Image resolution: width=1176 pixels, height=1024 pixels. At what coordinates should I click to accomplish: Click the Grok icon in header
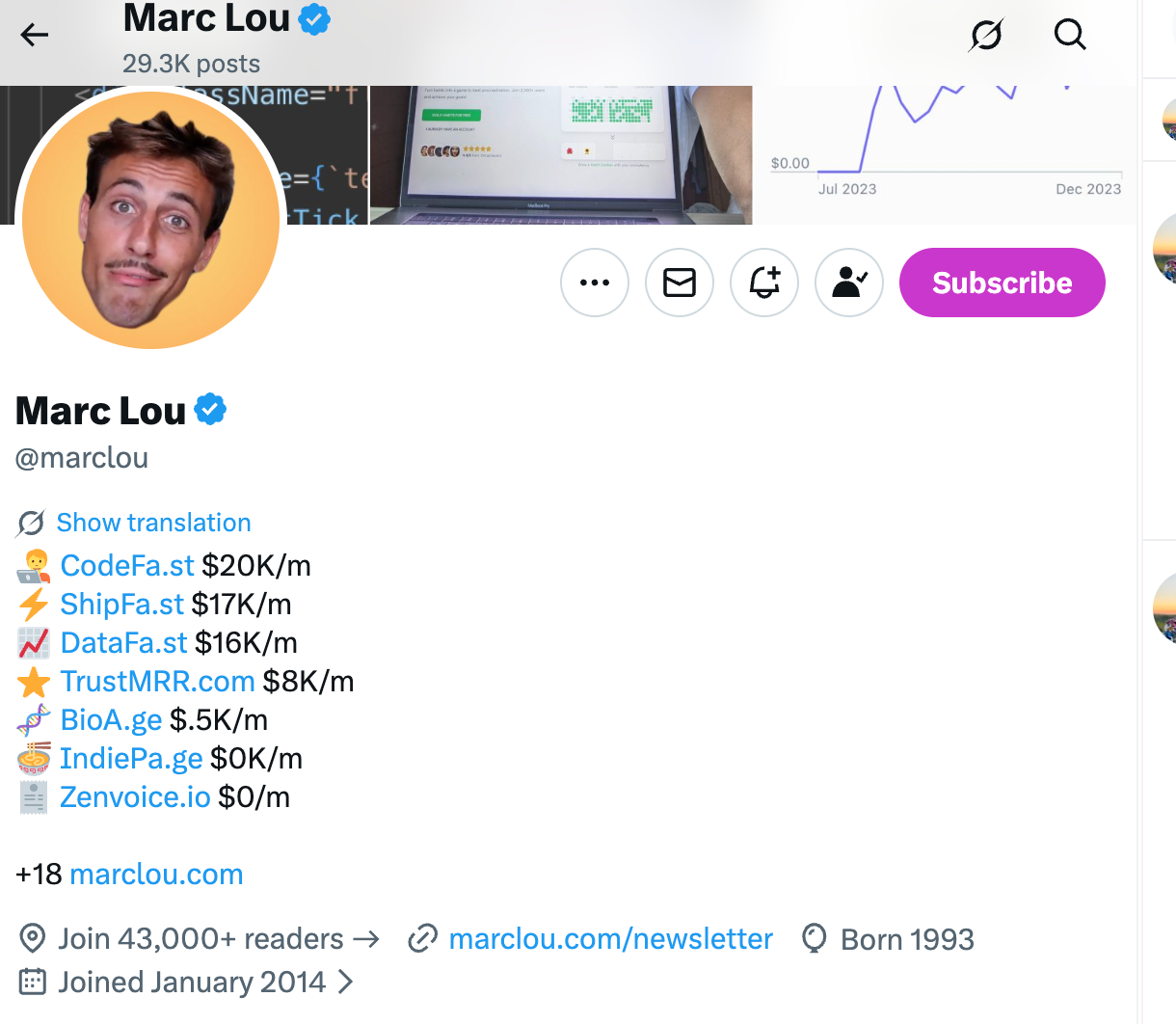click(x=986, y=36)
